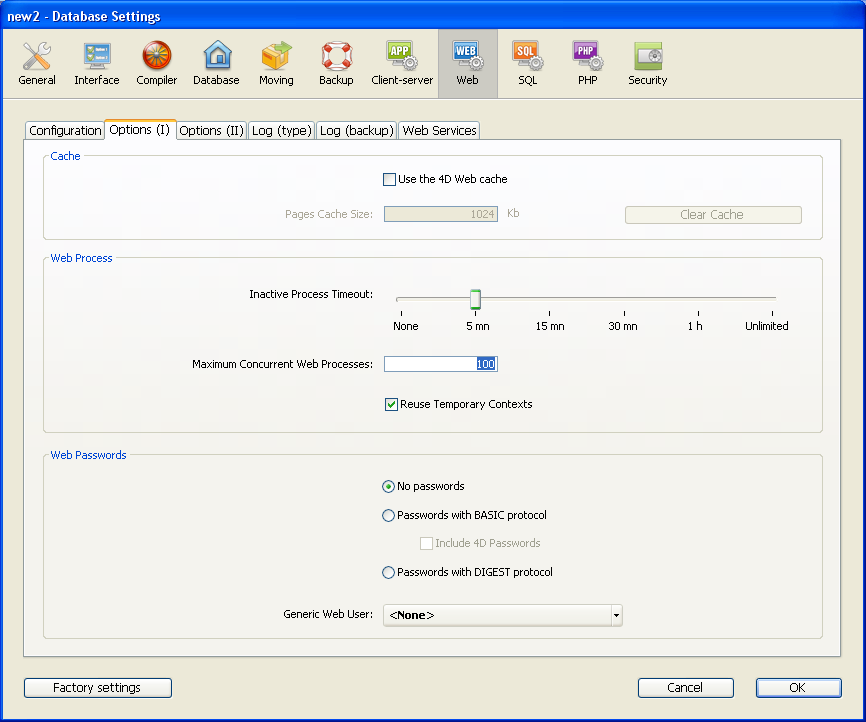Choose Passwords with DIGEST protocol
This screenshot has height=722, width=866.
coord(389,573)
